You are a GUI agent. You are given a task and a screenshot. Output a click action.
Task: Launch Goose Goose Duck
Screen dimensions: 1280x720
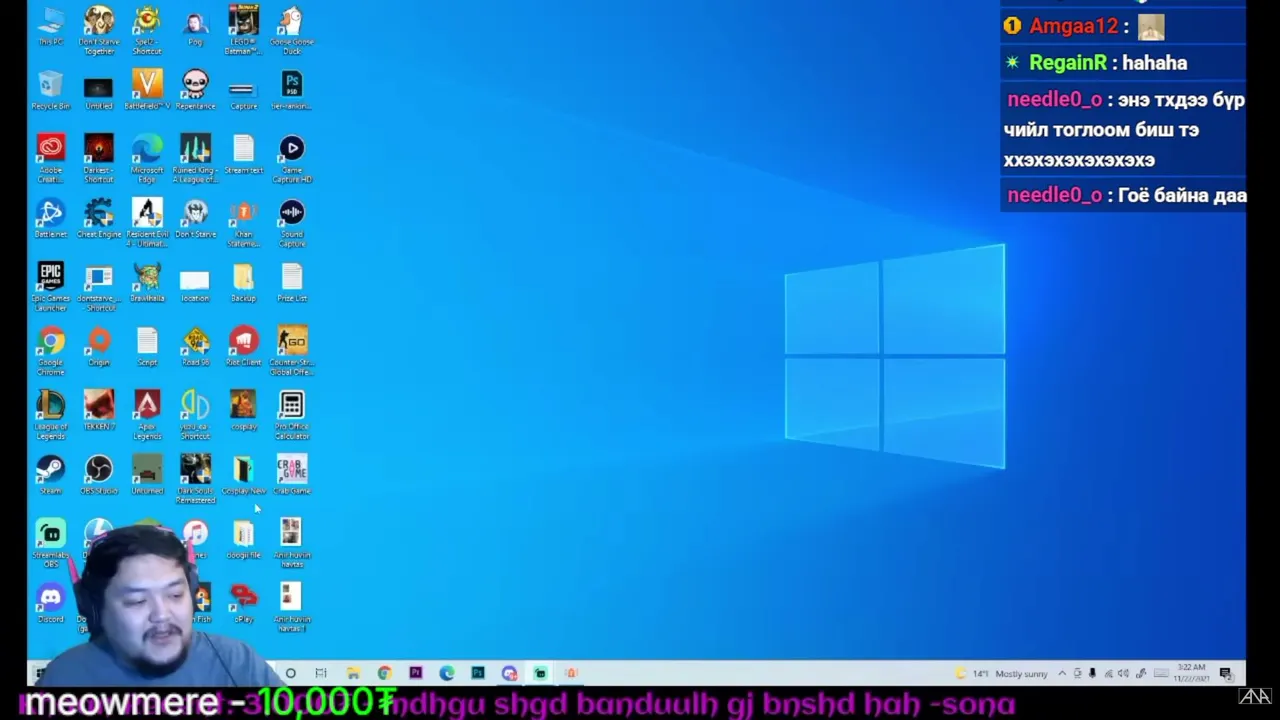tap(291, 30)
